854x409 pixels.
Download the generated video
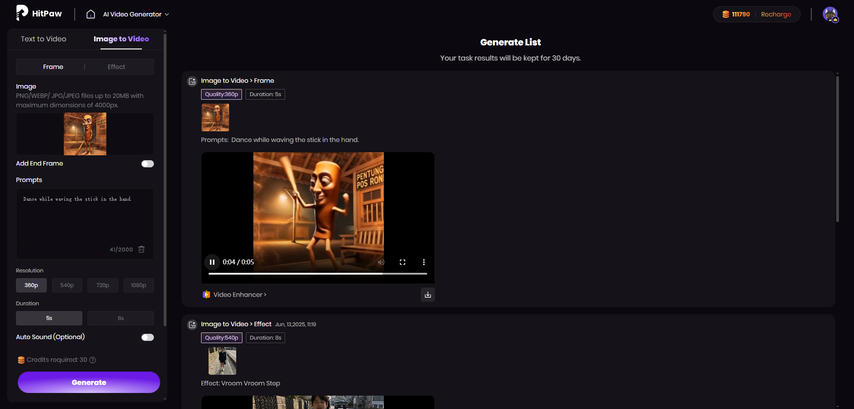(427, 294)
